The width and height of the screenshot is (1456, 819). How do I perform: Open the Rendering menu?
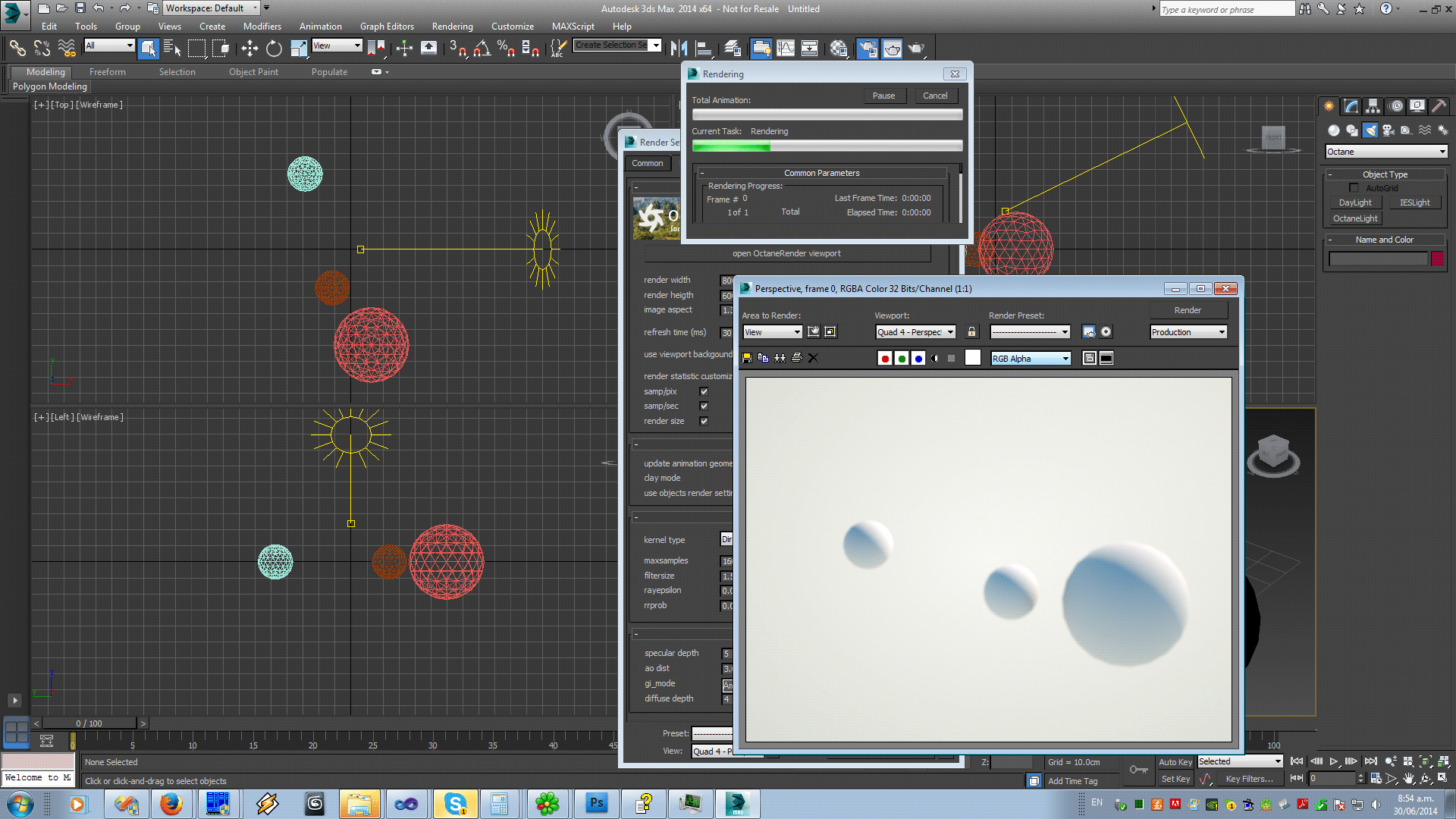click(x=452, y=27)
